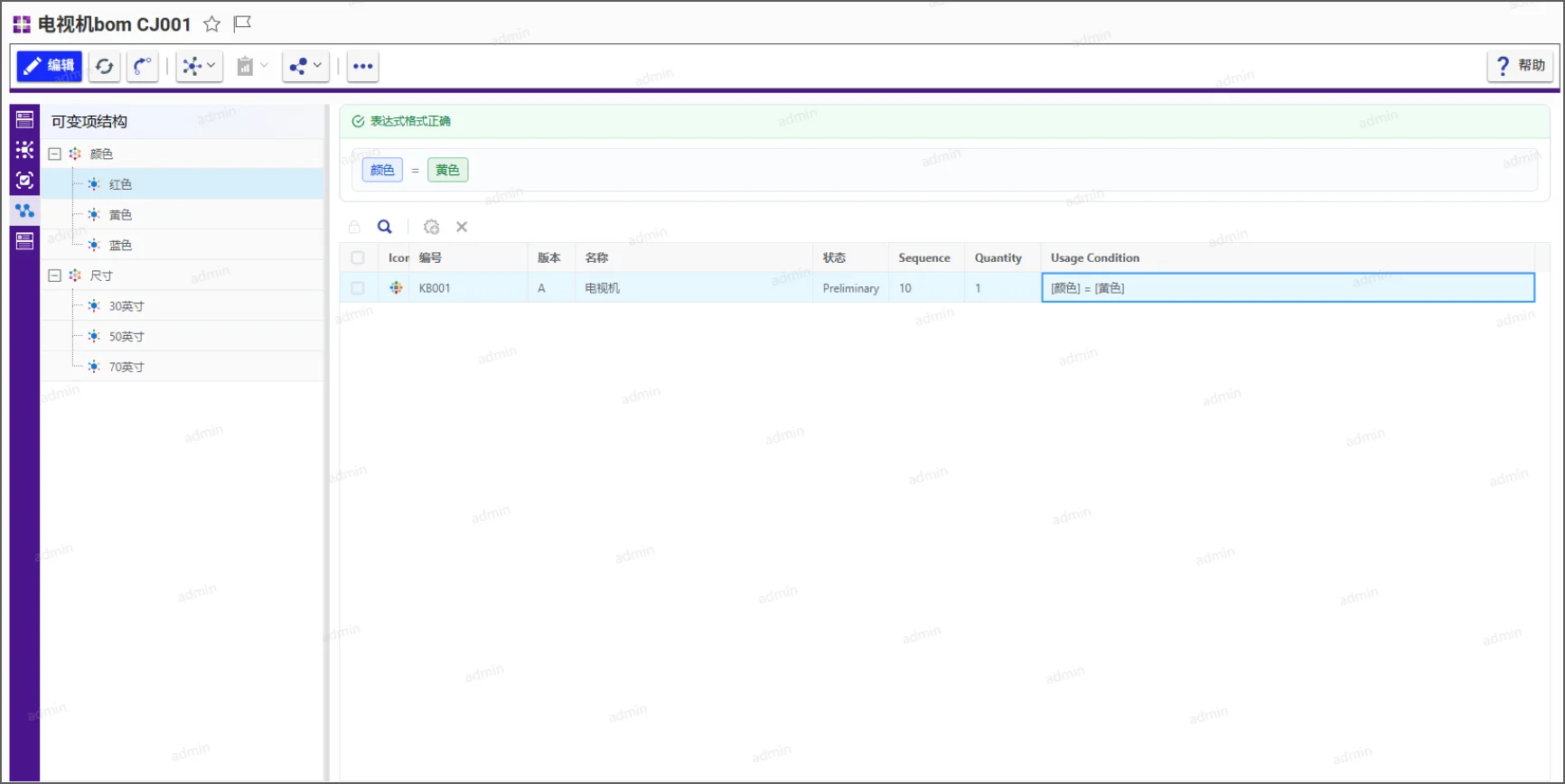The width and height of the screenshot is (1565, 784).
Task: Open the top form view sidebar icon
Action: (x=24, y=119)
